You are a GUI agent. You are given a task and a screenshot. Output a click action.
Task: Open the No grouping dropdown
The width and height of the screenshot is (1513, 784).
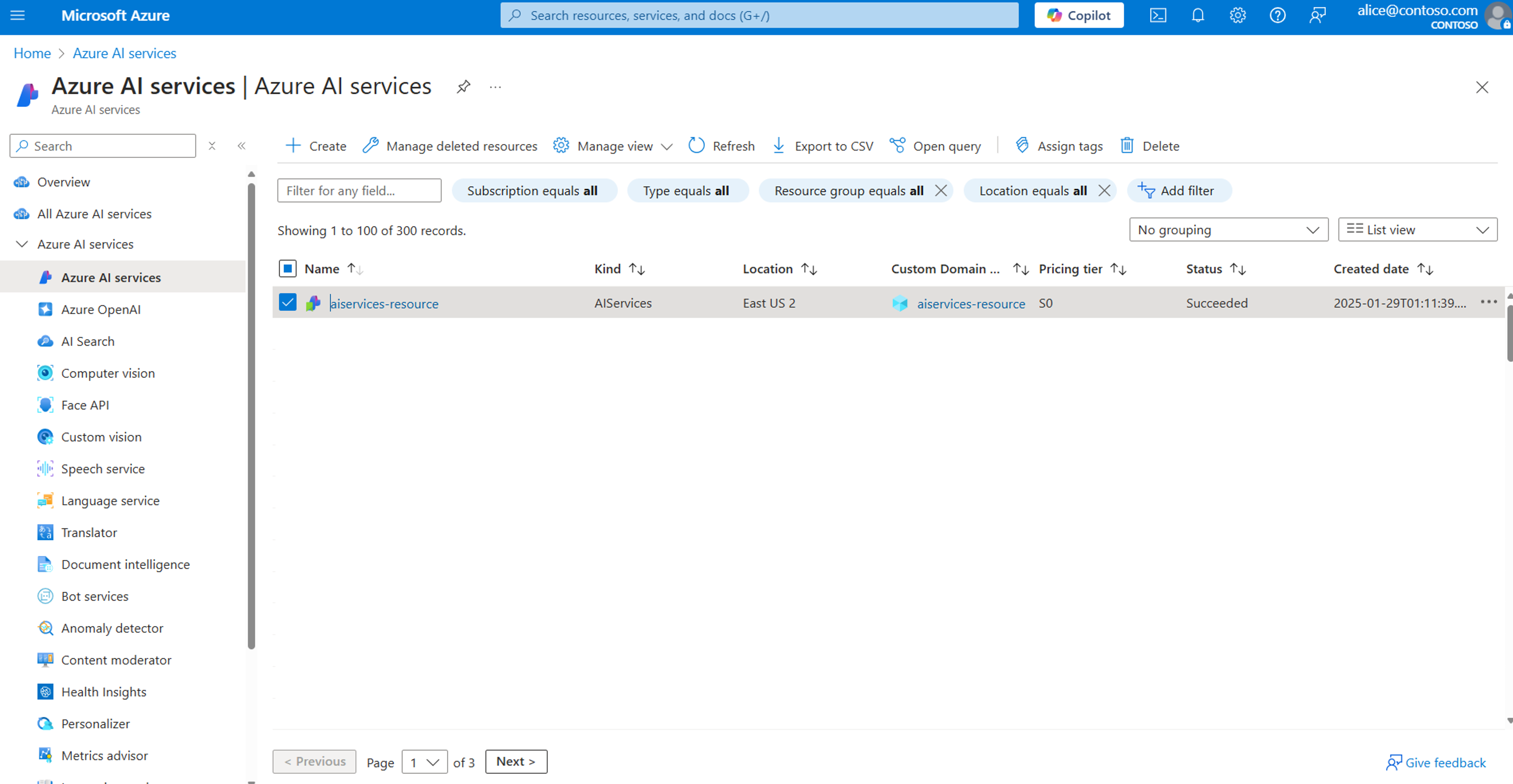1228,230
